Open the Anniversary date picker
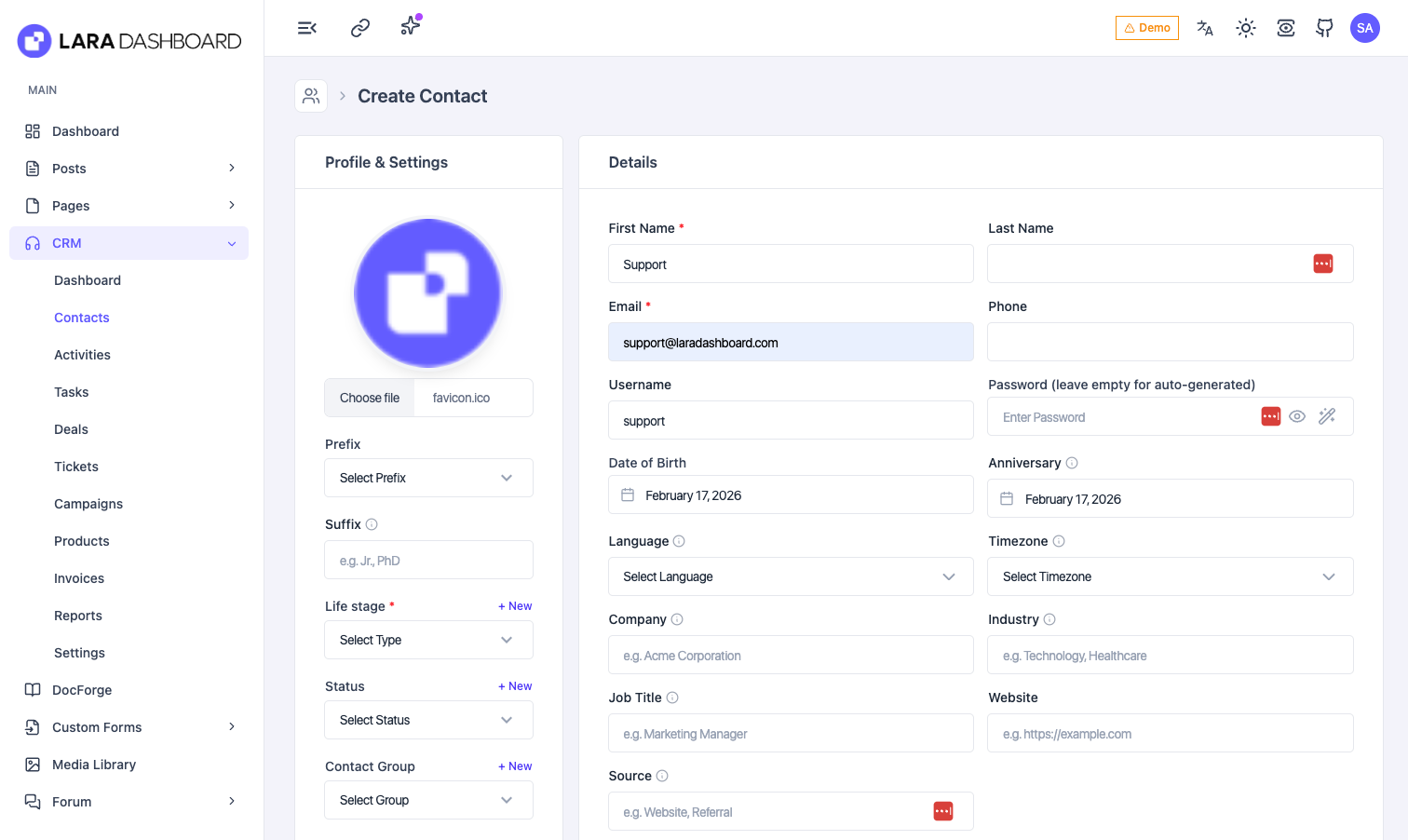The height and width of the screenshot is (840, 1408). tap(1171, 498)
